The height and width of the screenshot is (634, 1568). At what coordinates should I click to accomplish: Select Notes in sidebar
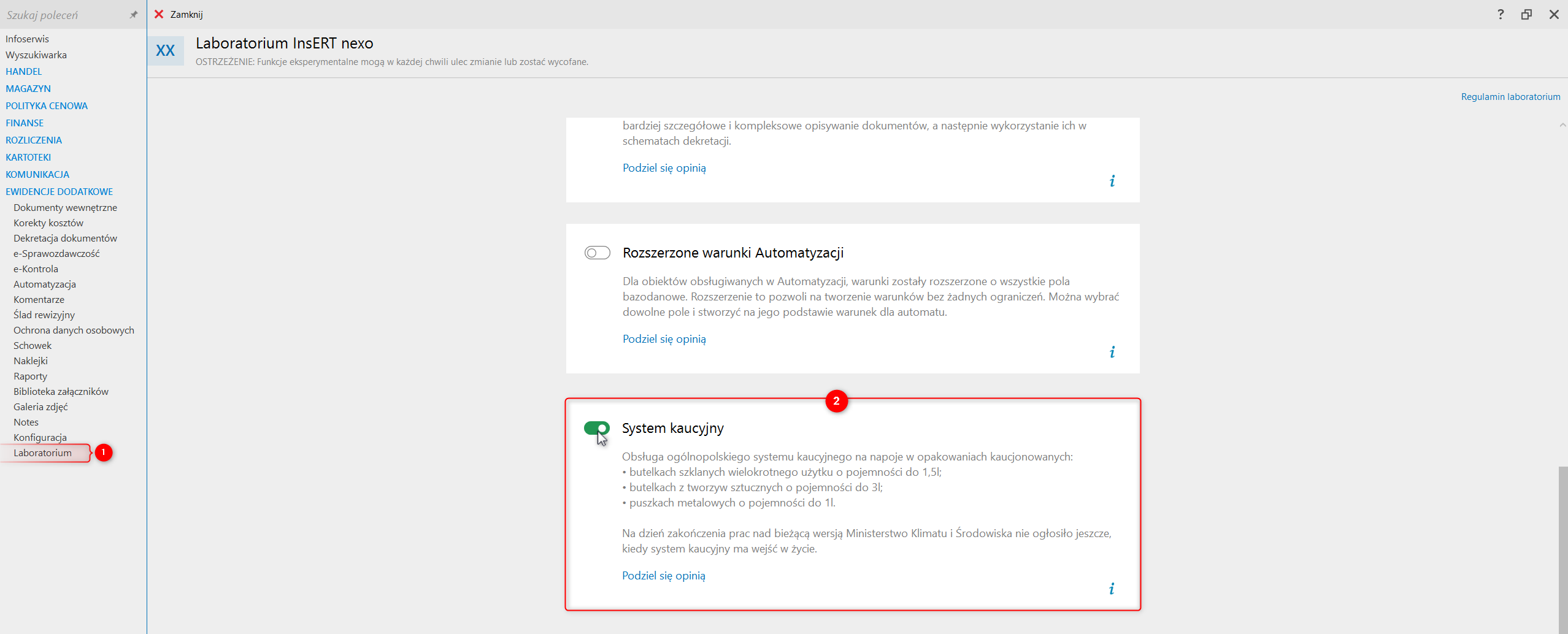pyautogui.click(x=26, y=422)
